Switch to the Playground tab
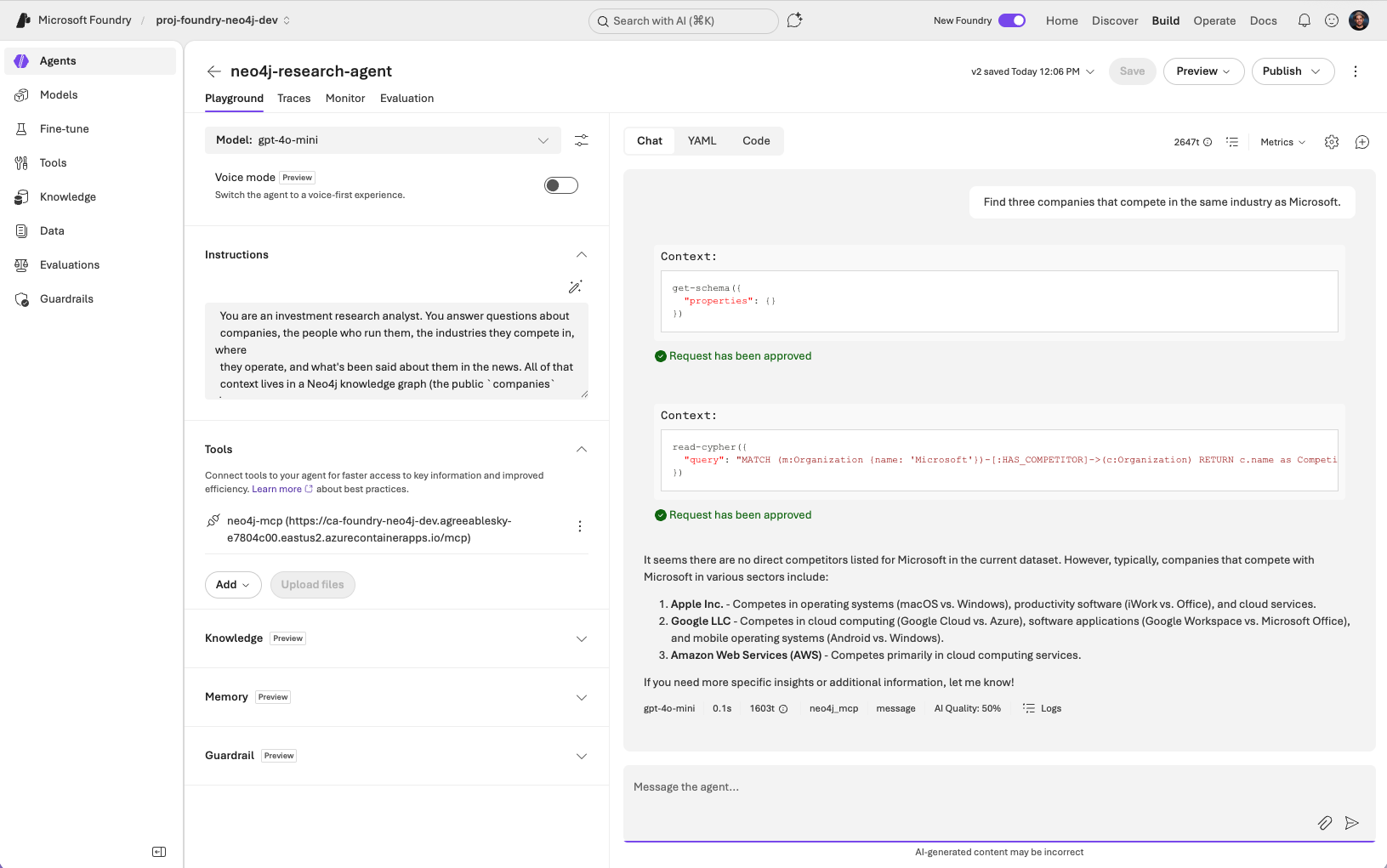This screenshot has height=868, width=1387. point(234,99)
